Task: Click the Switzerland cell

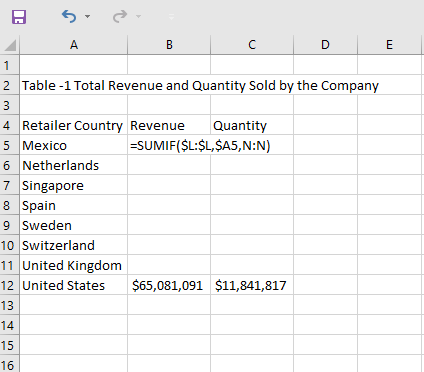Action: (x=74, y=245)
